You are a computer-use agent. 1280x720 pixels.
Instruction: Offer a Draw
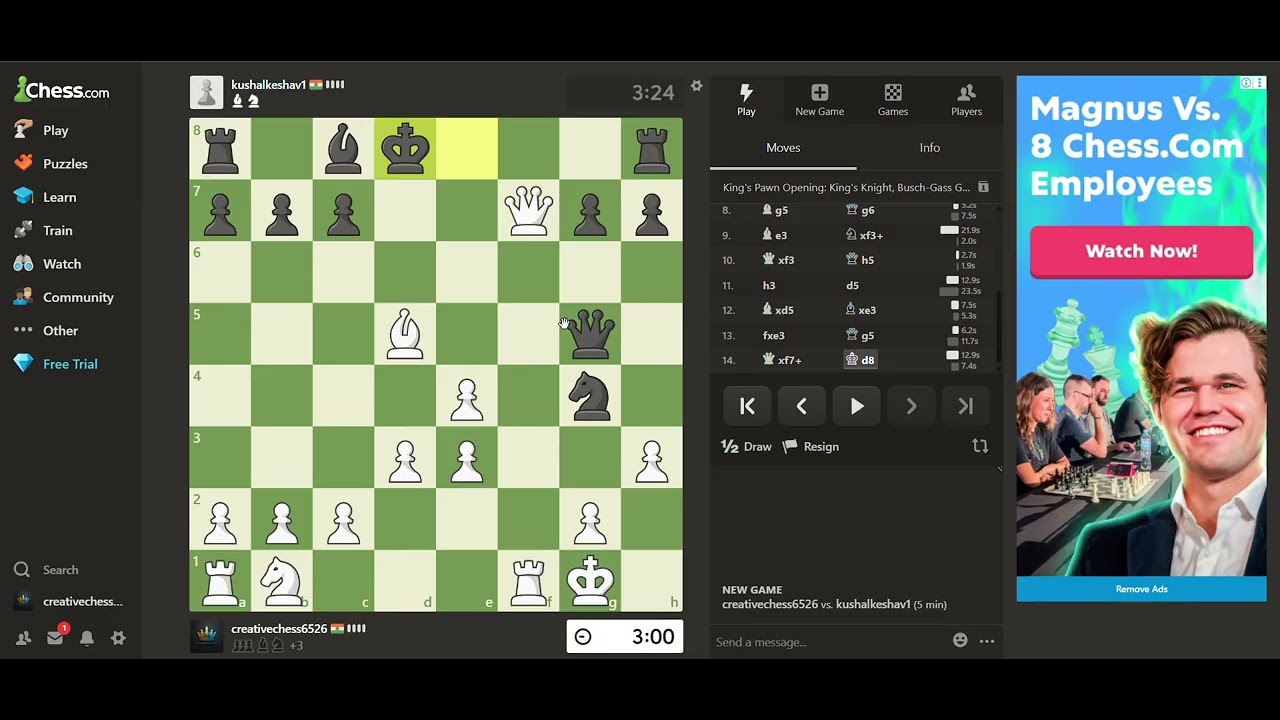(x=747, y=447)
